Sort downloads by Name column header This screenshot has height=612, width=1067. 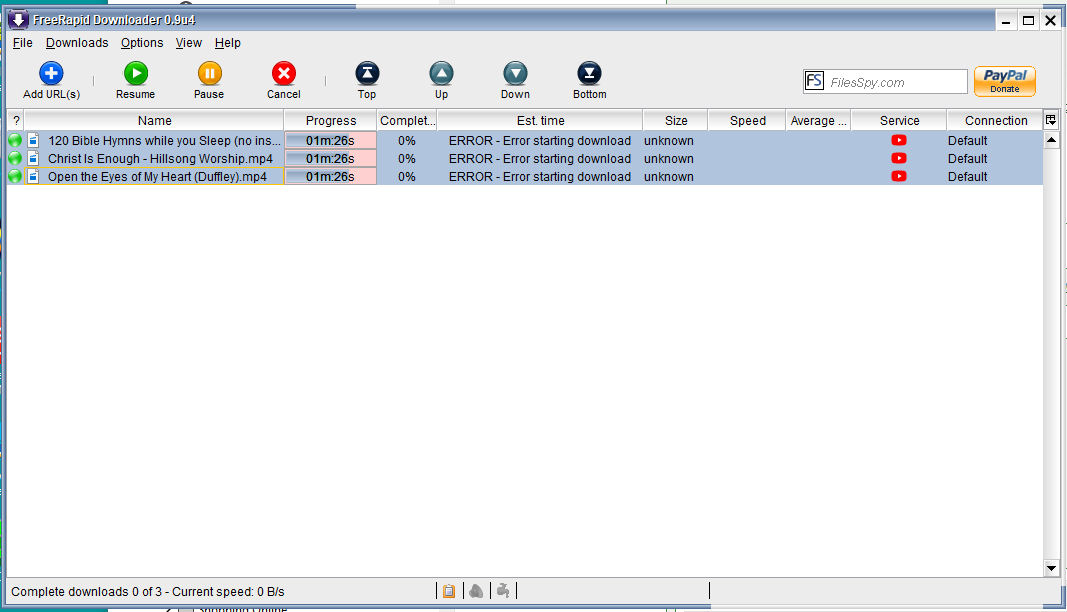coord(155,120)
